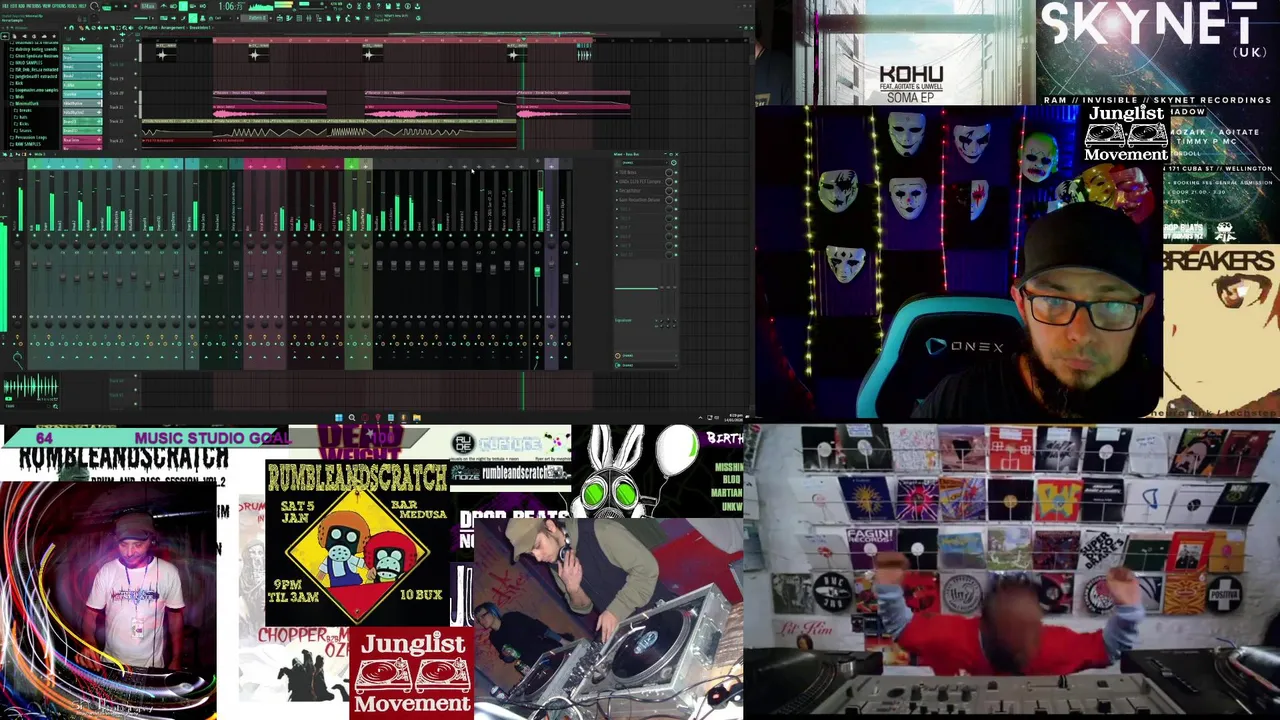Expand the Ghost Syndicate Nectron folder
Viewport: 1280px width, 720px height.
(x=33, y=56)
